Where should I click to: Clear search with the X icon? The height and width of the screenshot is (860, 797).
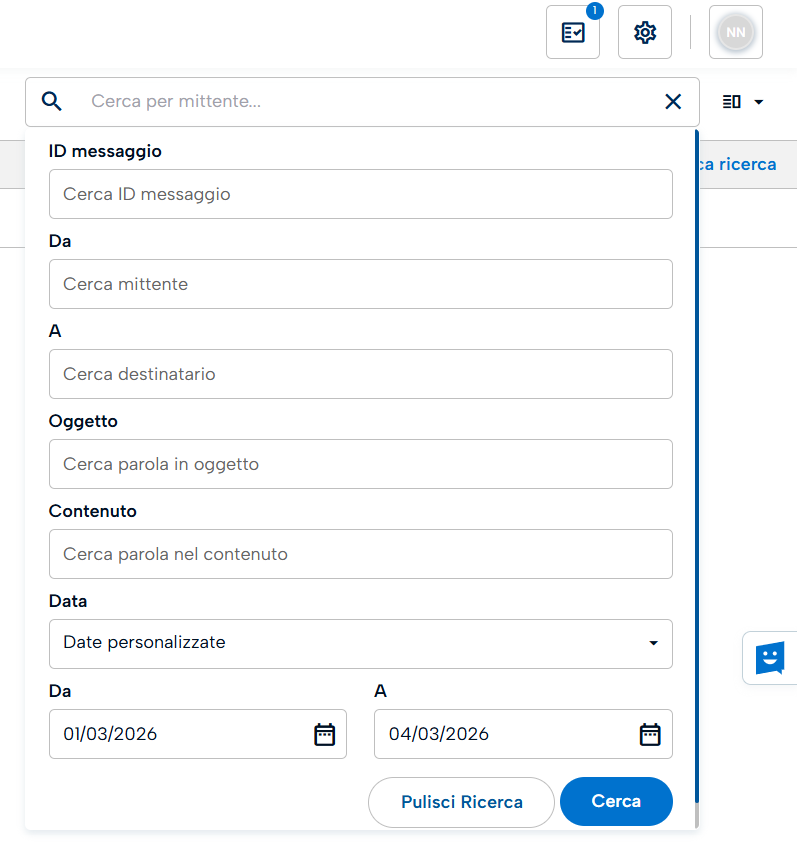tap(673, 101)
